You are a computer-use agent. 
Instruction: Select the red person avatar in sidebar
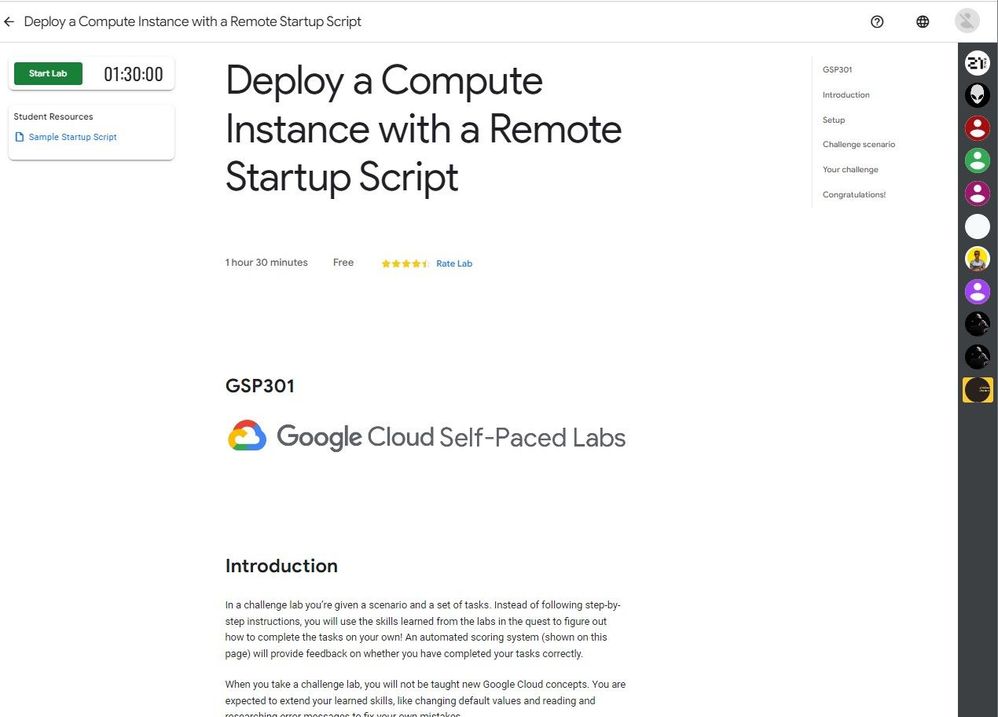coord(977,128)
